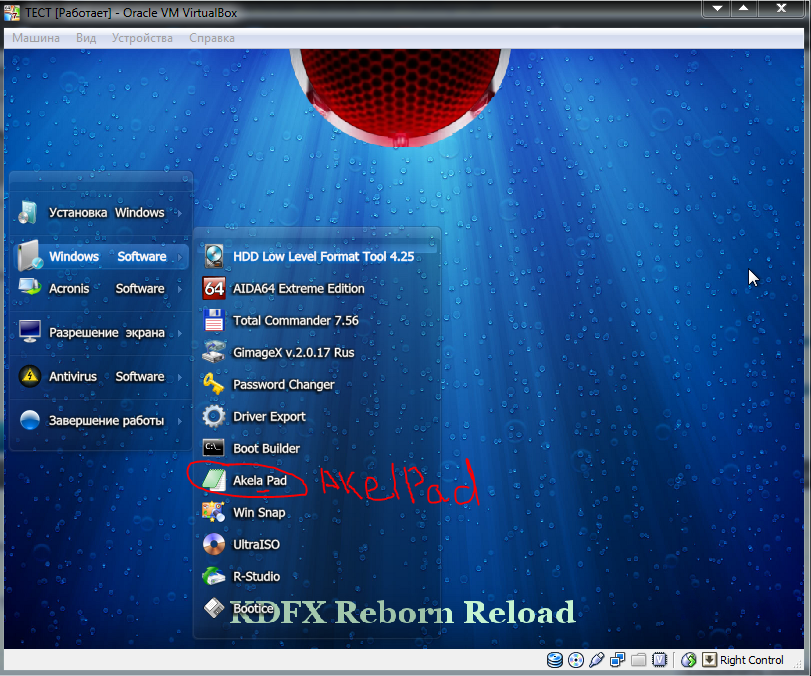Launch Password Changer key icon

[x=214, y=384]
